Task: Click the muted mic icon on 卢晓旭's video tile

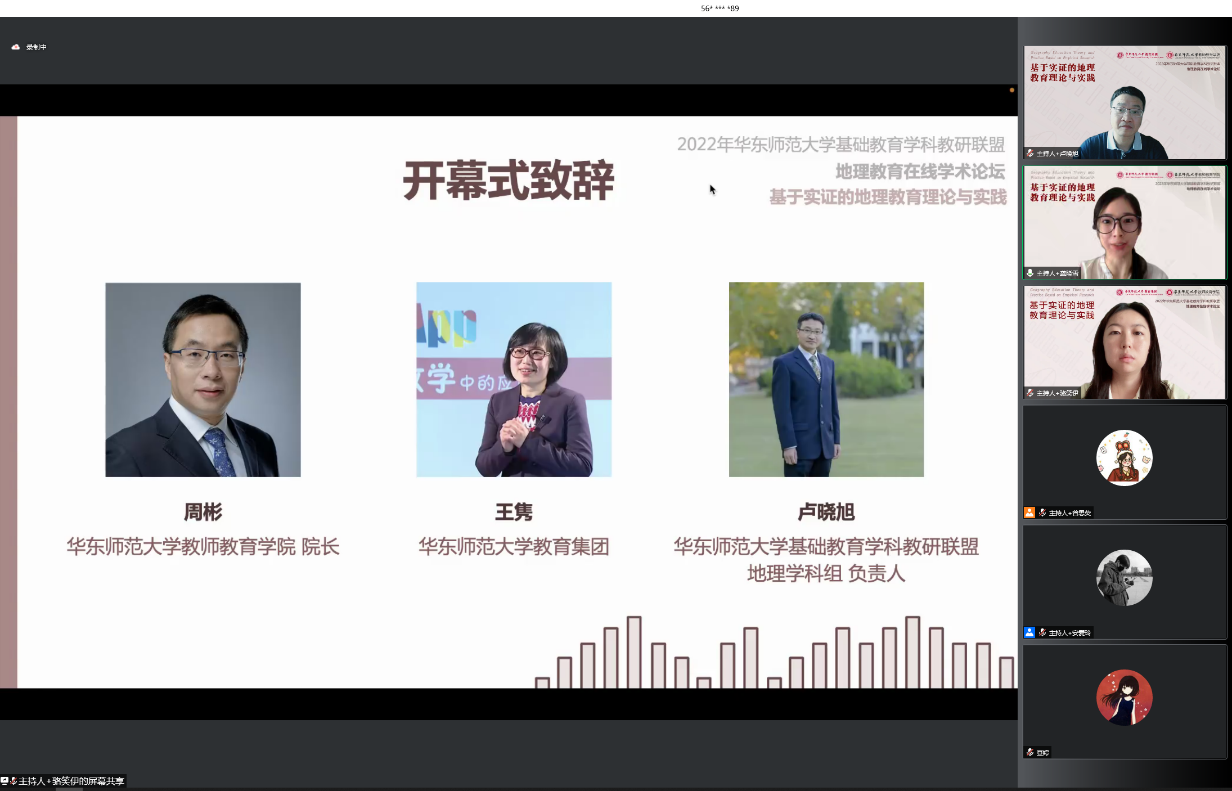Action: pos(1030,153)
